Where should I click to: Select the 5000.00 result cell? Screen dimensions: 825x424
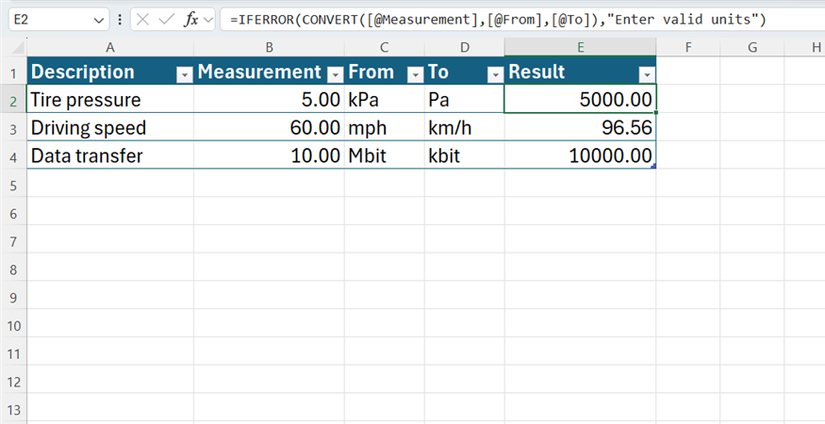[x=580, y=99]
